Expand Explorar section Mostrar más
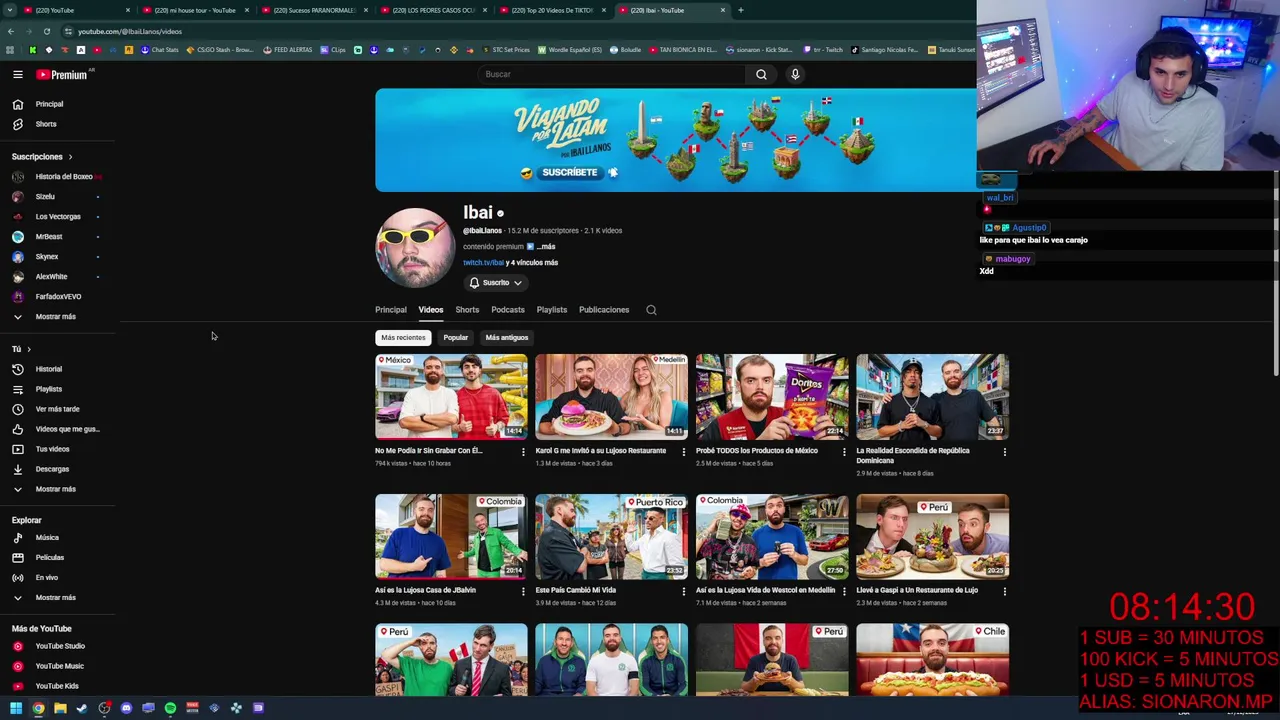The width and height of the screenshot is (1280, 720). (x=58, y=597)
